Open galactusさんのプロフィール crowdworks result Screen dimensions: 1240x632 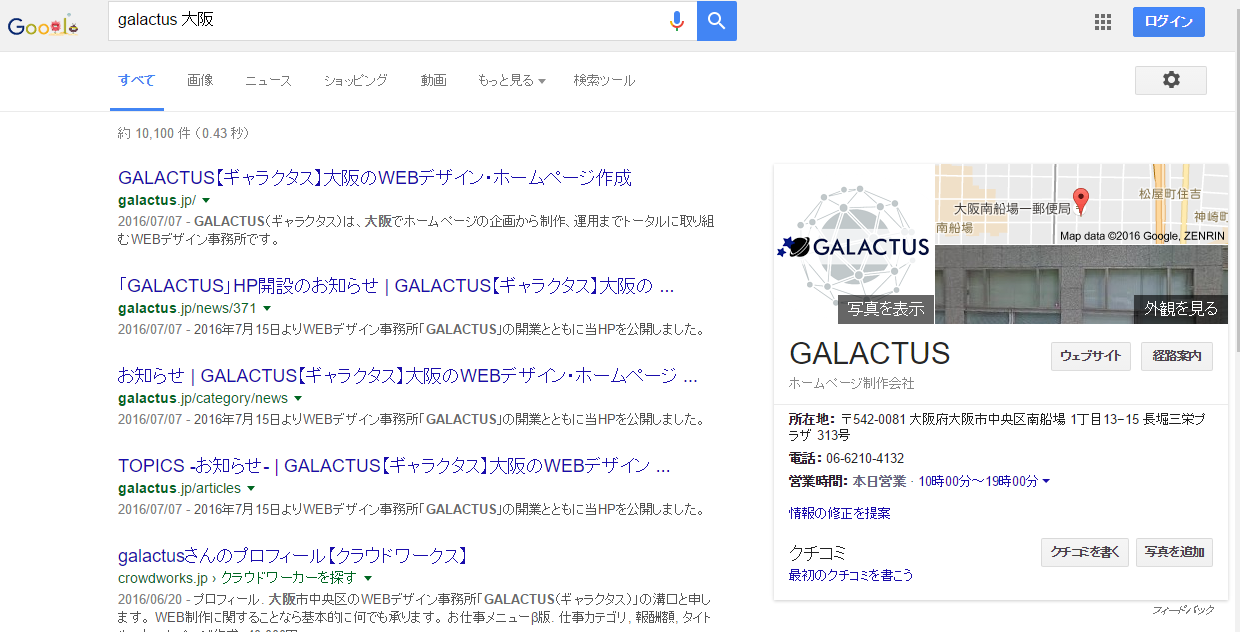pos(293,555)
